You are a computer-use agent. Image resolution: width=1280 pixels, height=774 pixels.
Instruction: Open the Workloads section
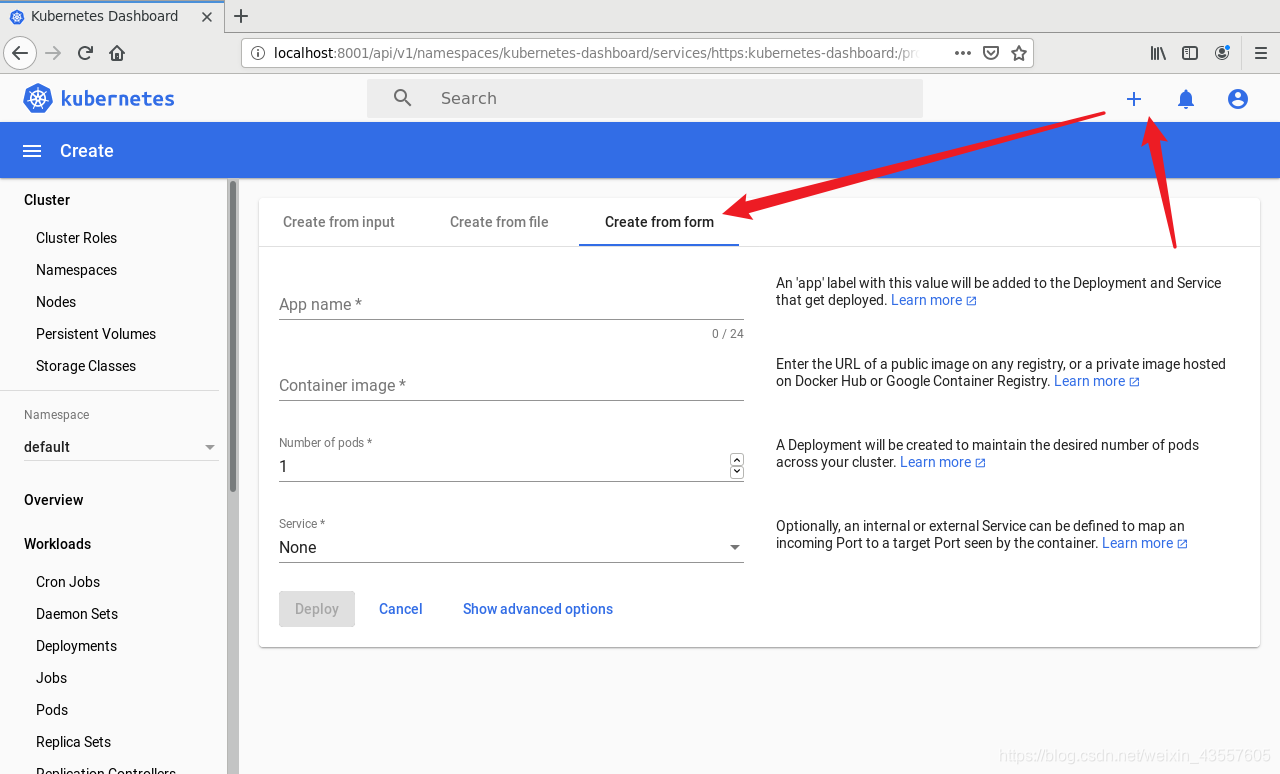pyautogui.click(x=57, y=544)
